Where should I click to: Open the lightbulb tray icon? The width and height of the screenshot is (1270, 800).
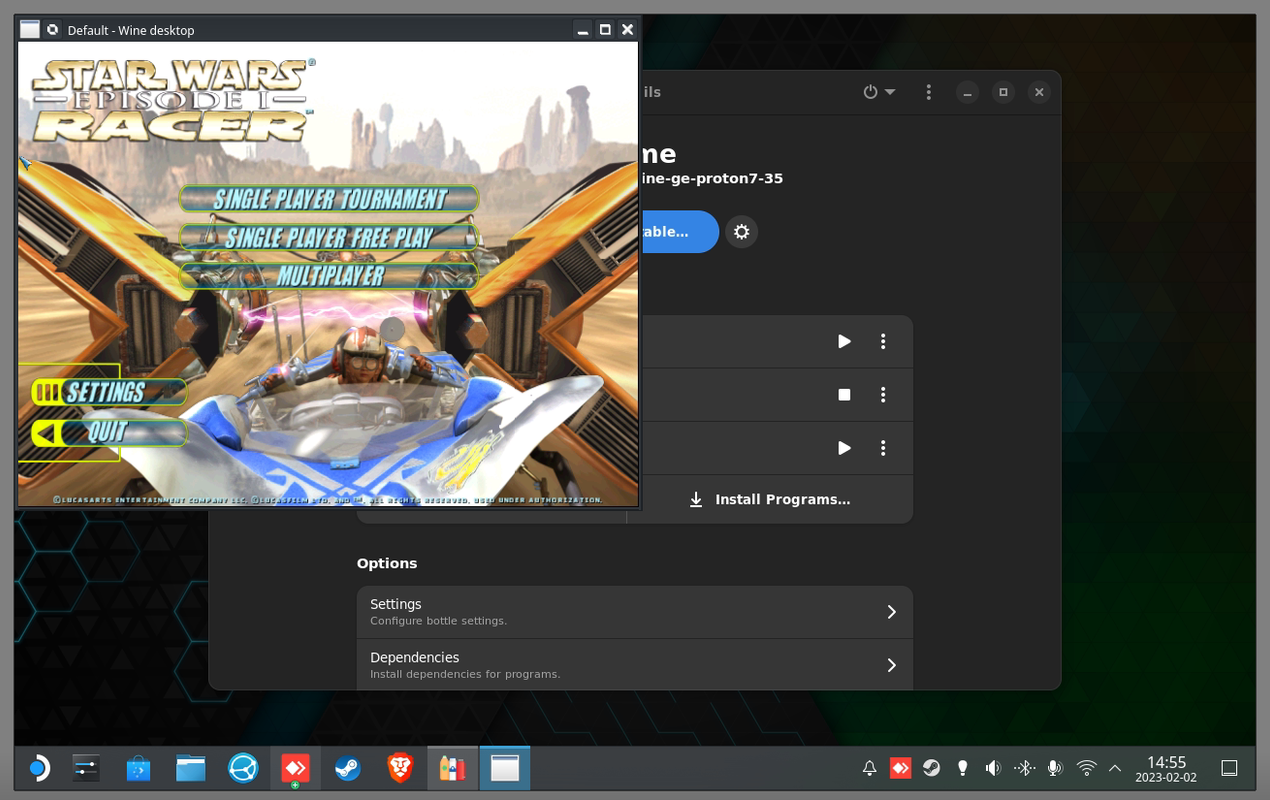click(962, 768)
